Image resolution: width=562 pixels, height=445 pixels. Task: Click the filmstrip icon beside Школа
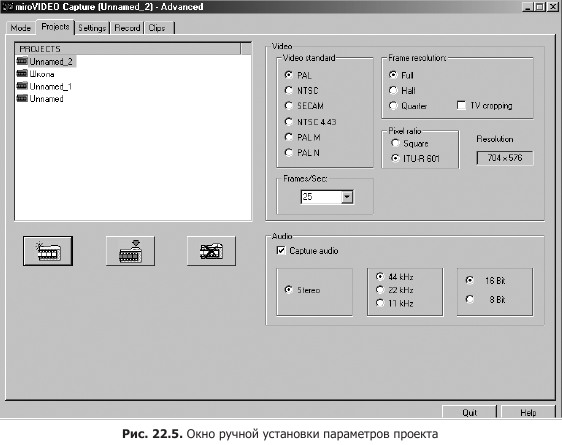tap(22, 74)
